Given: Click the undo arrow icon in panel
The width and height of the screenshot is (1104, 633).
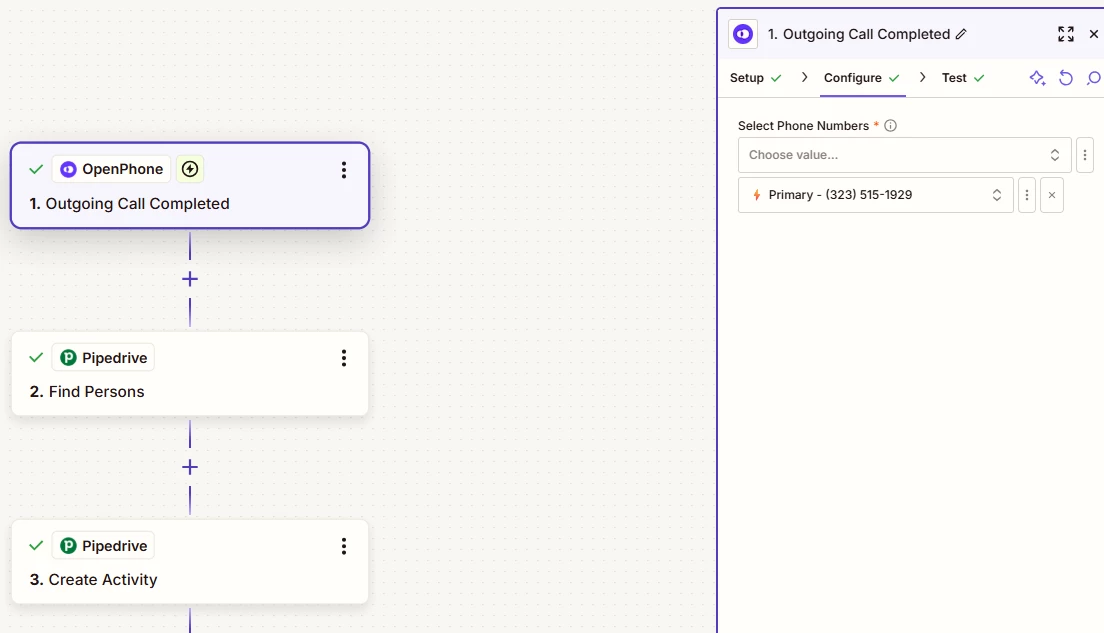Looking at the screenshot, I should pos(1066,77).
